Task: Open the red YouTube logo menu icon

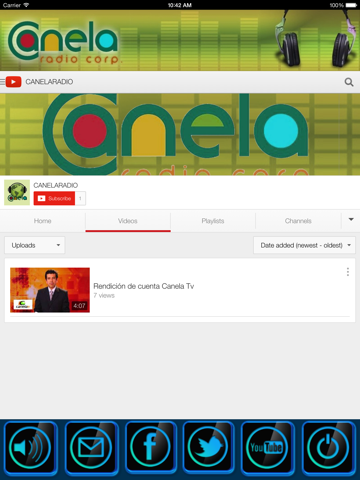Action: (x=13, y=82)
